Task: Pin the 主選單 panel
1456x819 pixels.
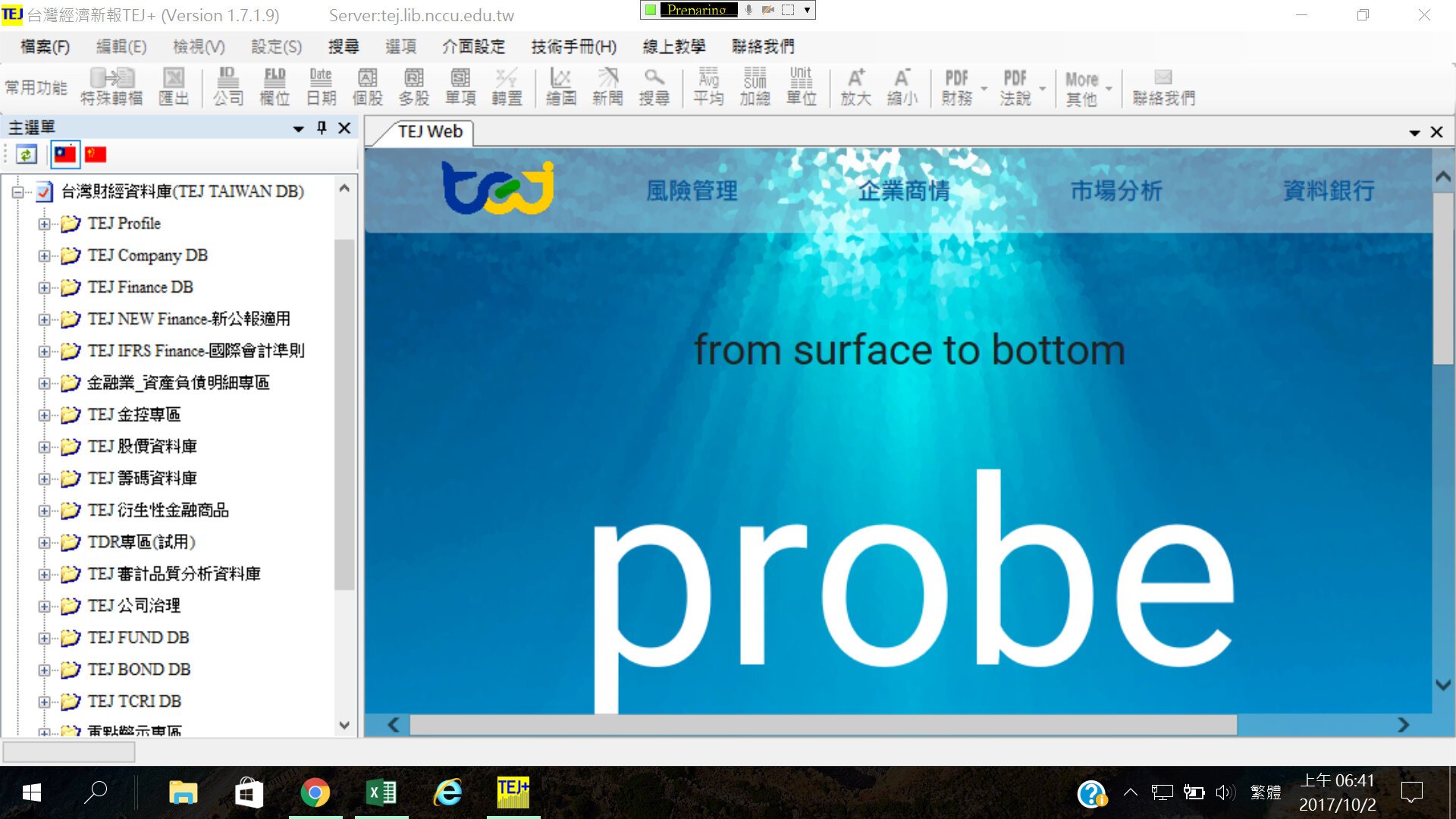Action: [322, 127]
